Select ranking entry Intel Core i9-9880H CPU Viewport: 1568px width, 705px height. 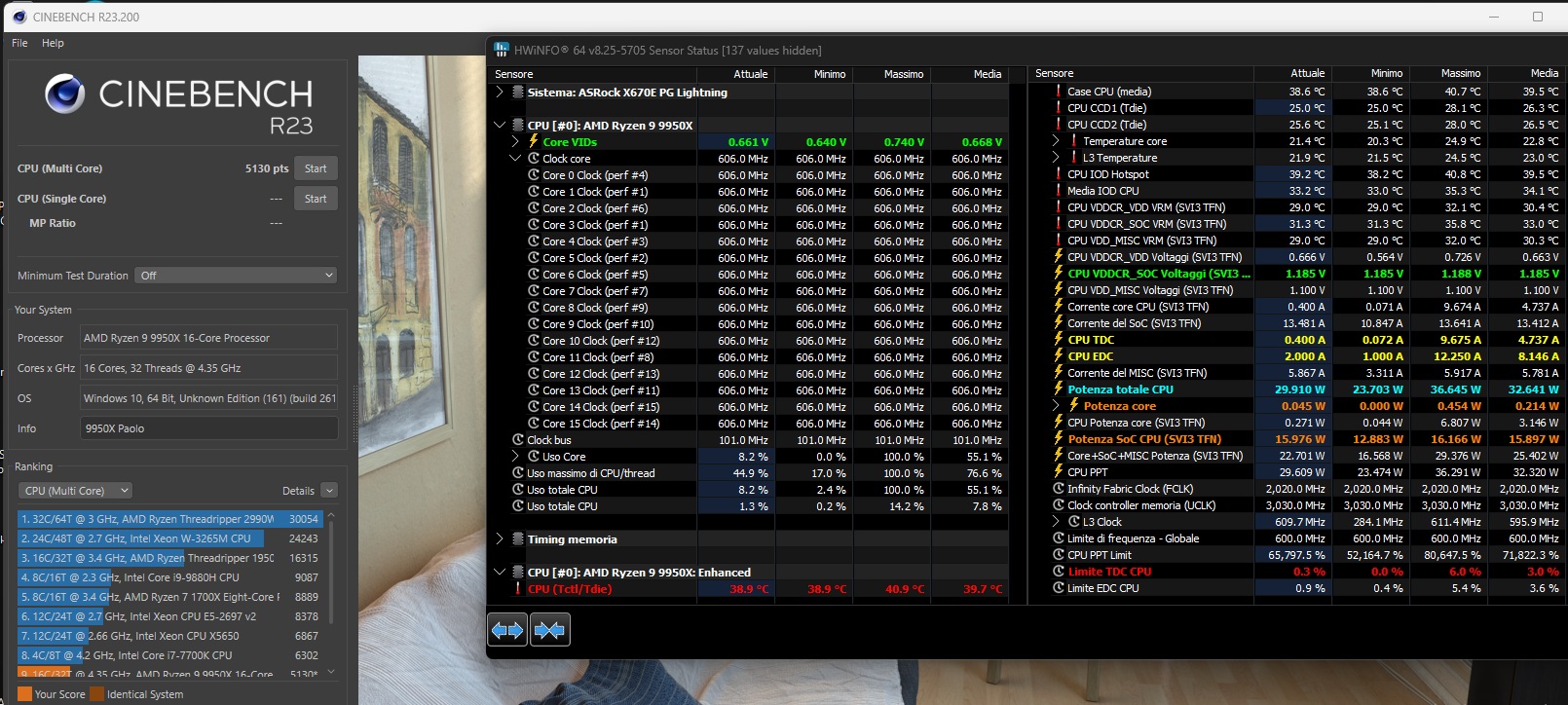[x=170, y=577]
